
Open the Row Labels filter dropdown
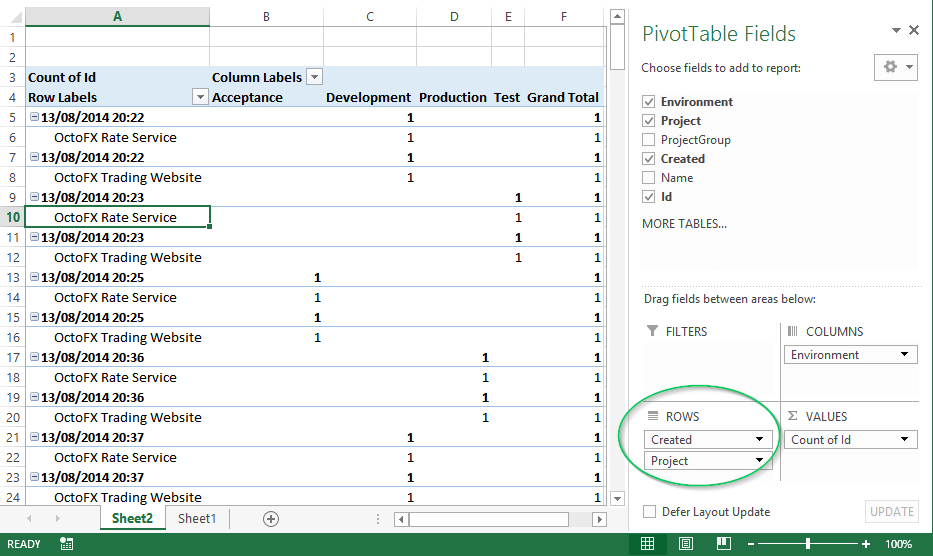200,97
